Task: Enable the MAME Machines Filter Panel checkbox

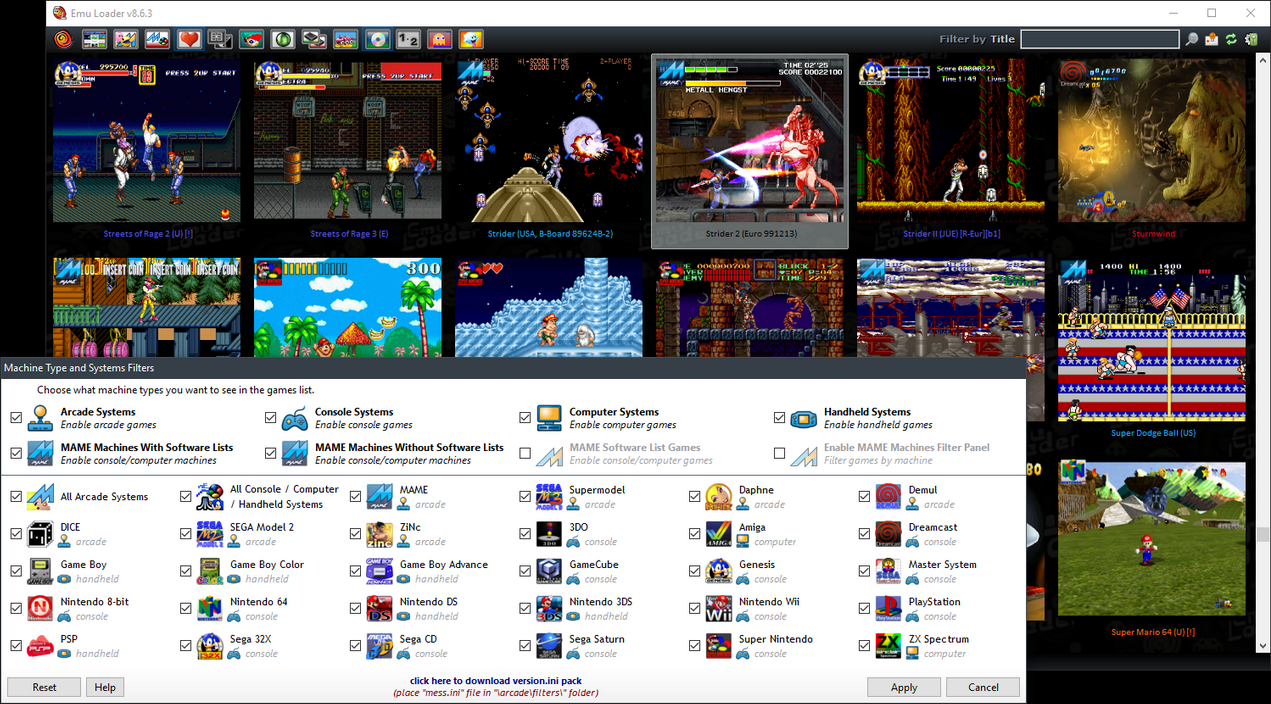Action: 779,454
